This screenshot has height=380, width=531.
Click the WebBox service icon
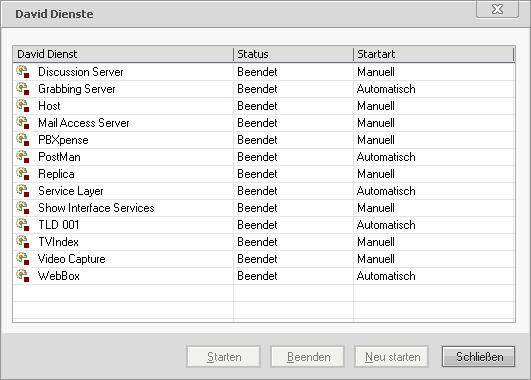click(x=23, y=276)
